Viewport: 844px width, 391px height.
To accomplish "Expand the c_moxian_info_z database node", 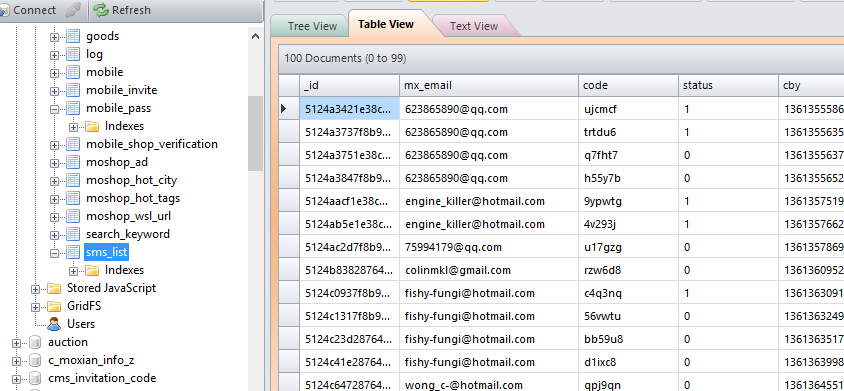I will (x=17, y=360).
